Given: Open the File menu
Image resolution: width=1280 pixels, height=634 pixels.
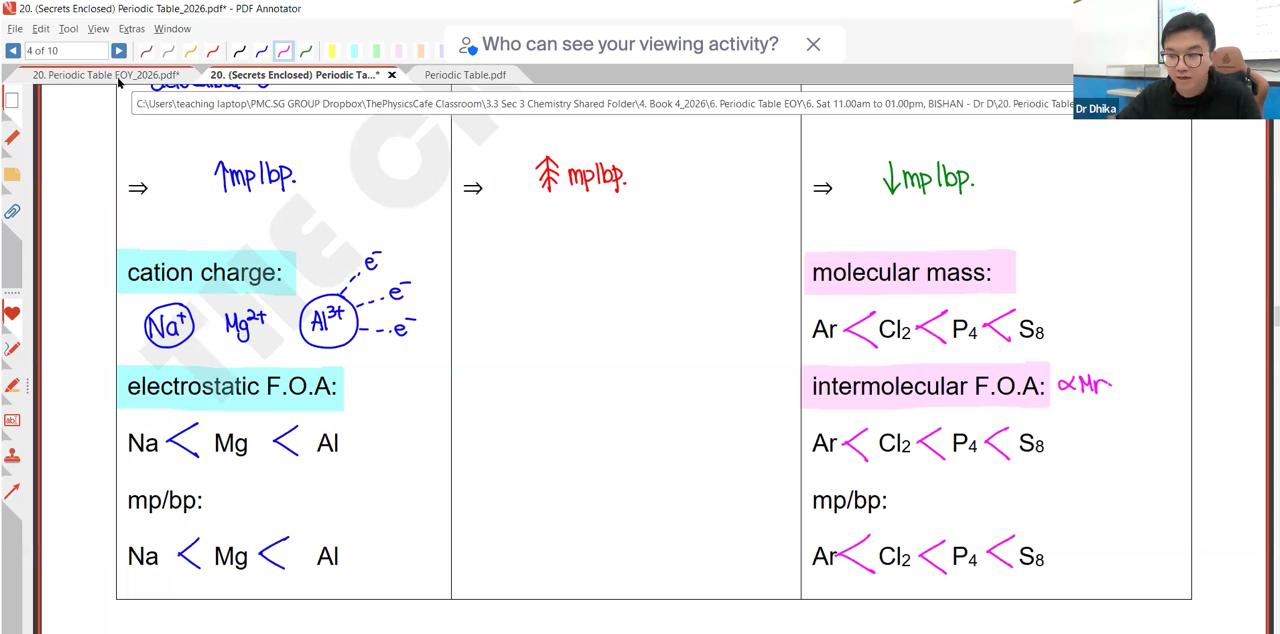Looking at the screenshot, I should tap(15, 29).
